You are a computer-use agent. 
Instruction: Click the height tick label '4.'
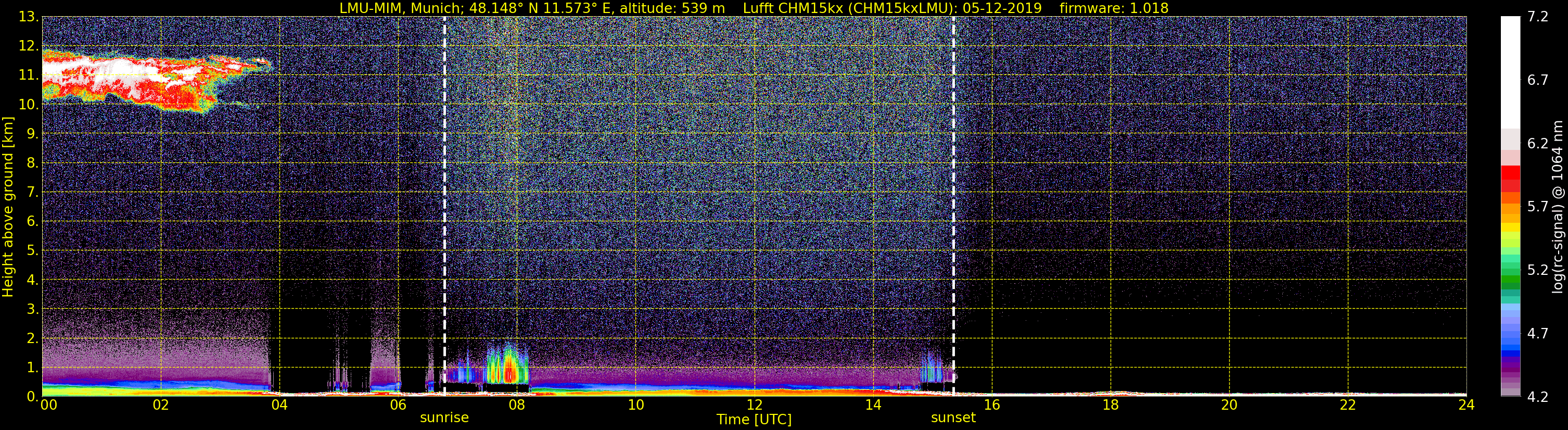32,280
